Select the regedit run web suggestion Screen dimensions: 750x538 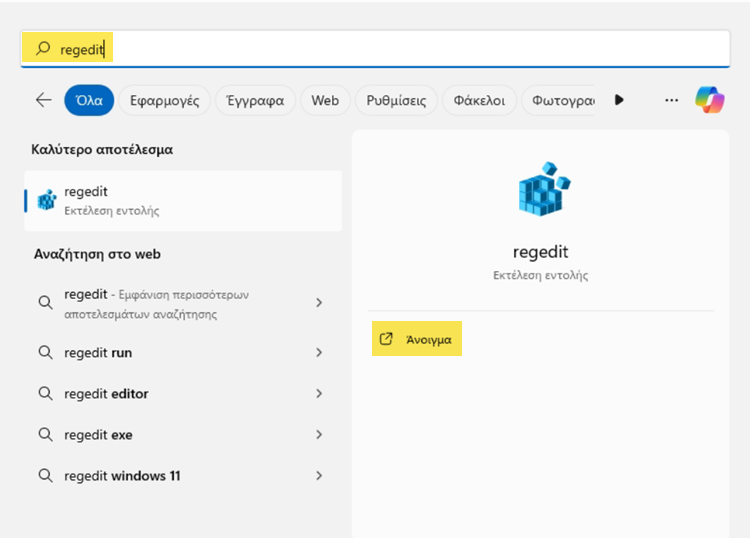[181, 353]
